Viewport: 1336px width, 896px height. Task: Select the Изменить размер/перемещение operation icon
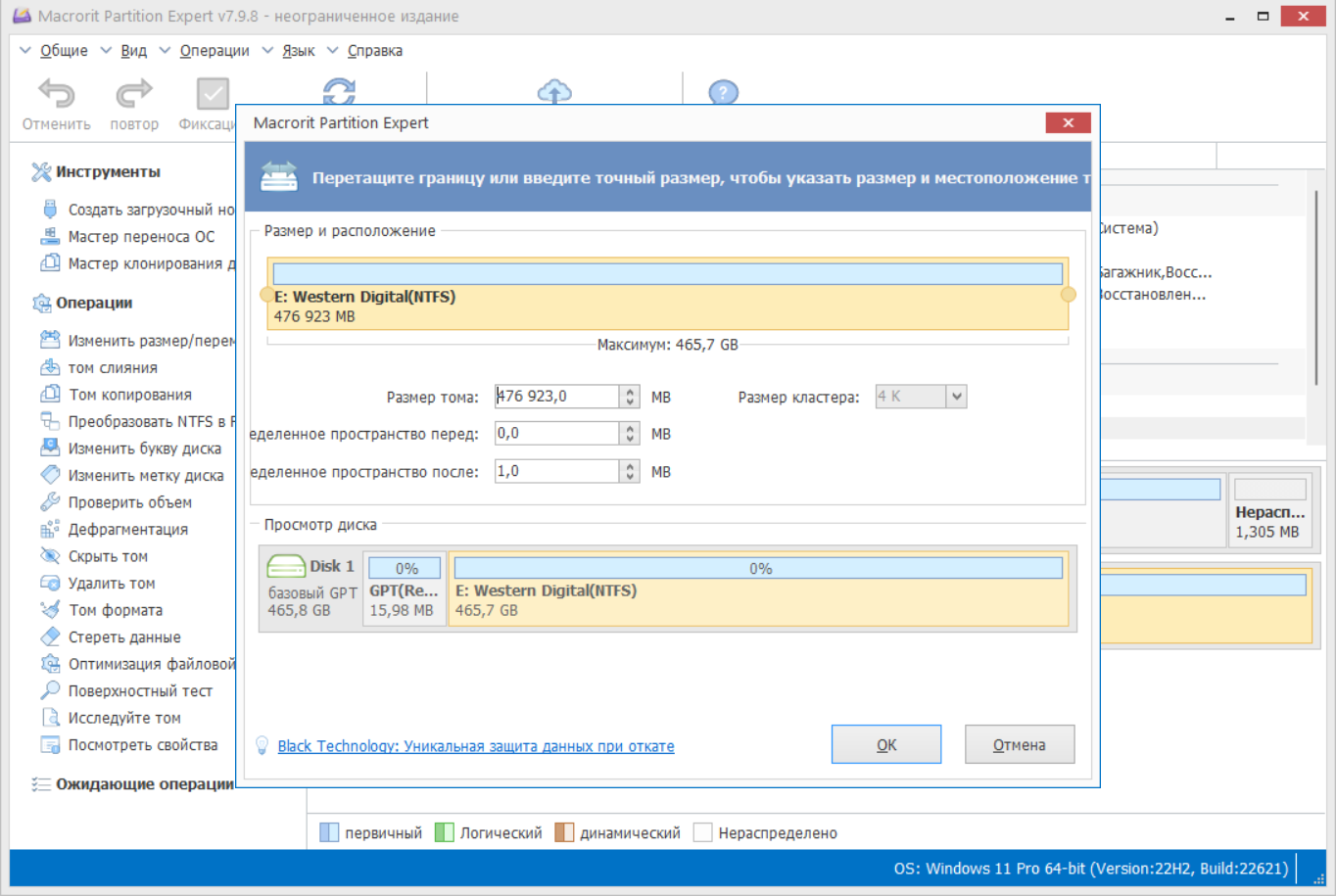50,340
